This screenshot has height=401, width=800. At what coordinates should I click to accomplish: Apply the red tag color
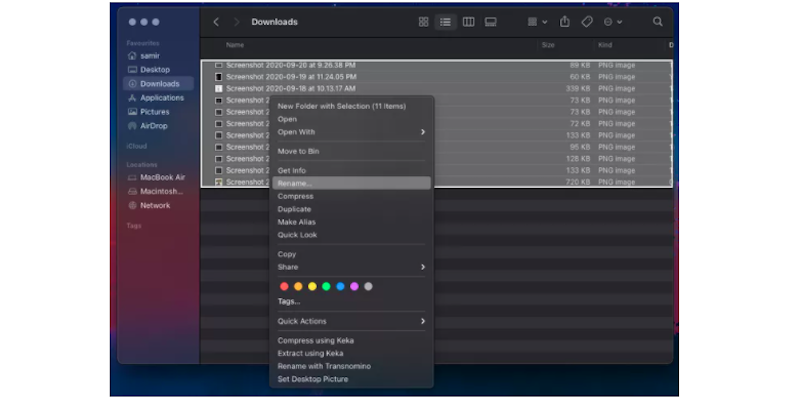284,286
